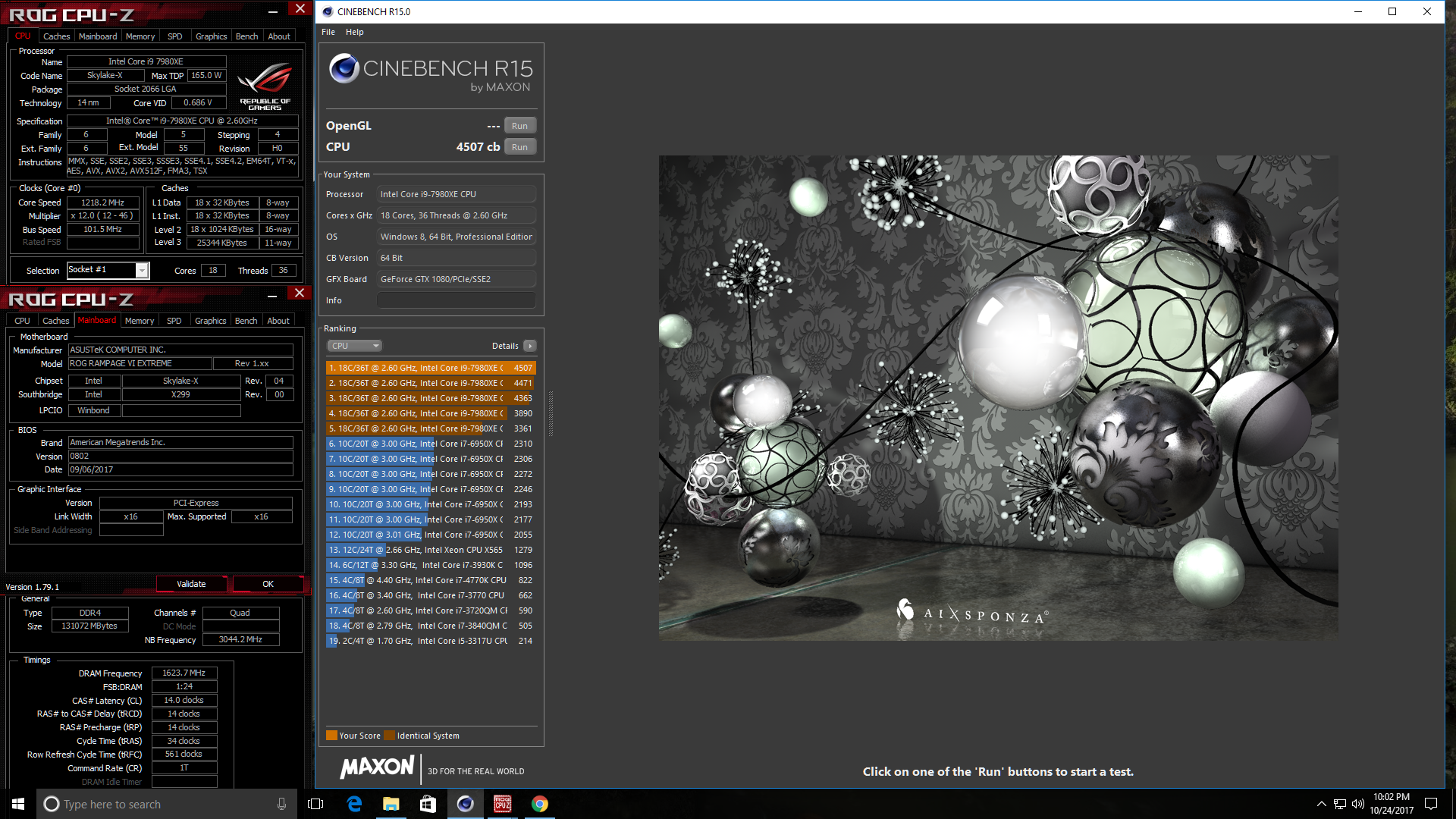This screenshot has width=1456, height=819.
Task: Click Validate button in CPU-Z
Action: click(x=191, y=584)
